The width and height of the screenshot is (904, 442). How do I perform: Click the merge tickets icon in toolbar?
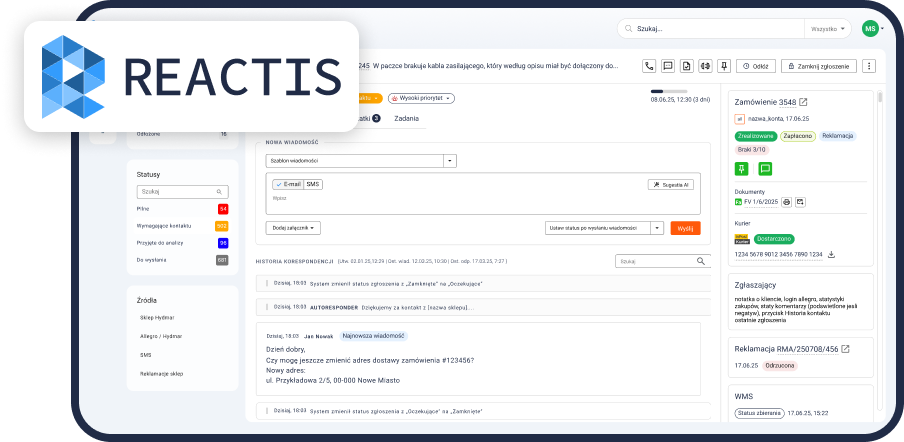705,66
